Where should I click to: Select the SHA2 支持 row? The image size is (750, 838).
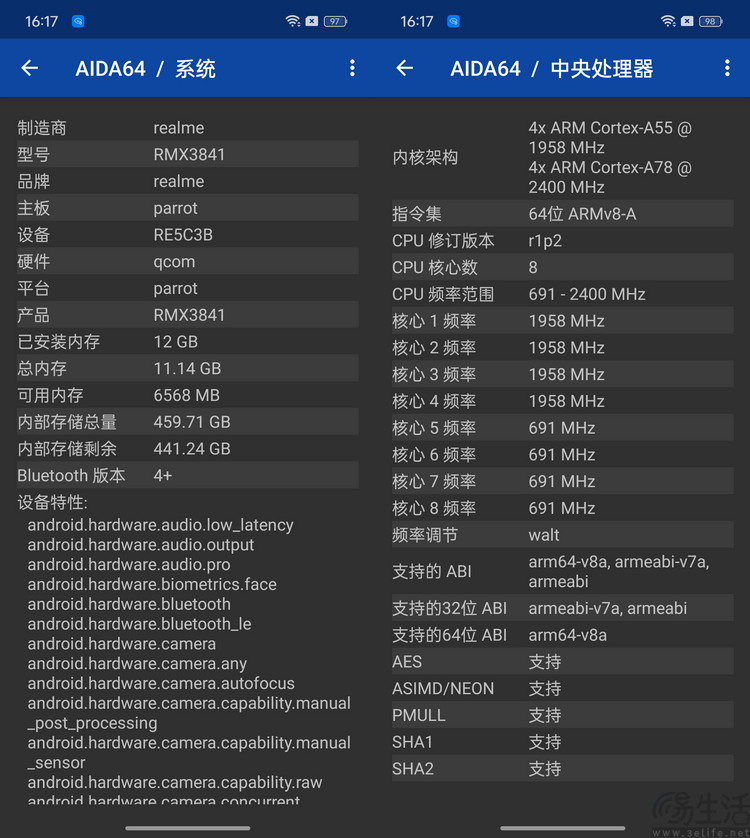563,768
